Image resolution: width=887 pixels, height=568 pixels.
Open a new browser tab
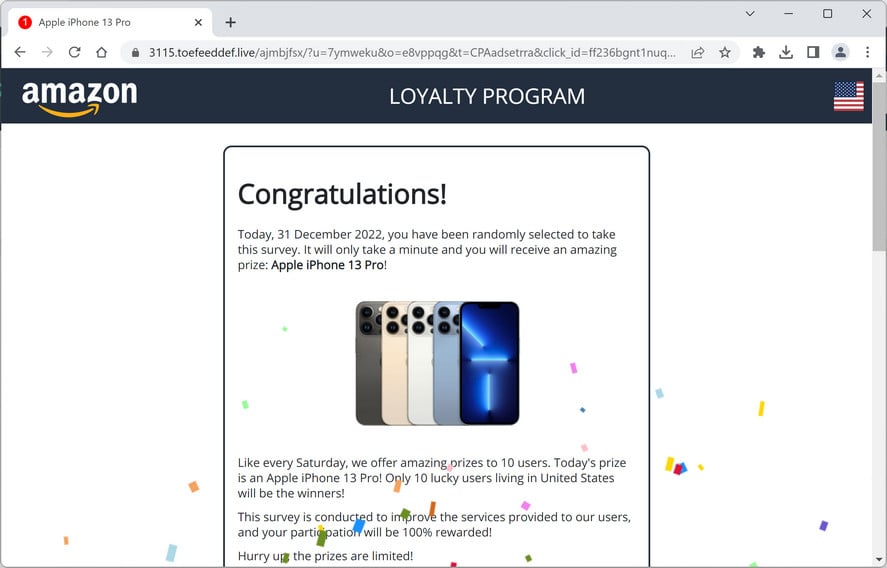(x=230, y=22)
